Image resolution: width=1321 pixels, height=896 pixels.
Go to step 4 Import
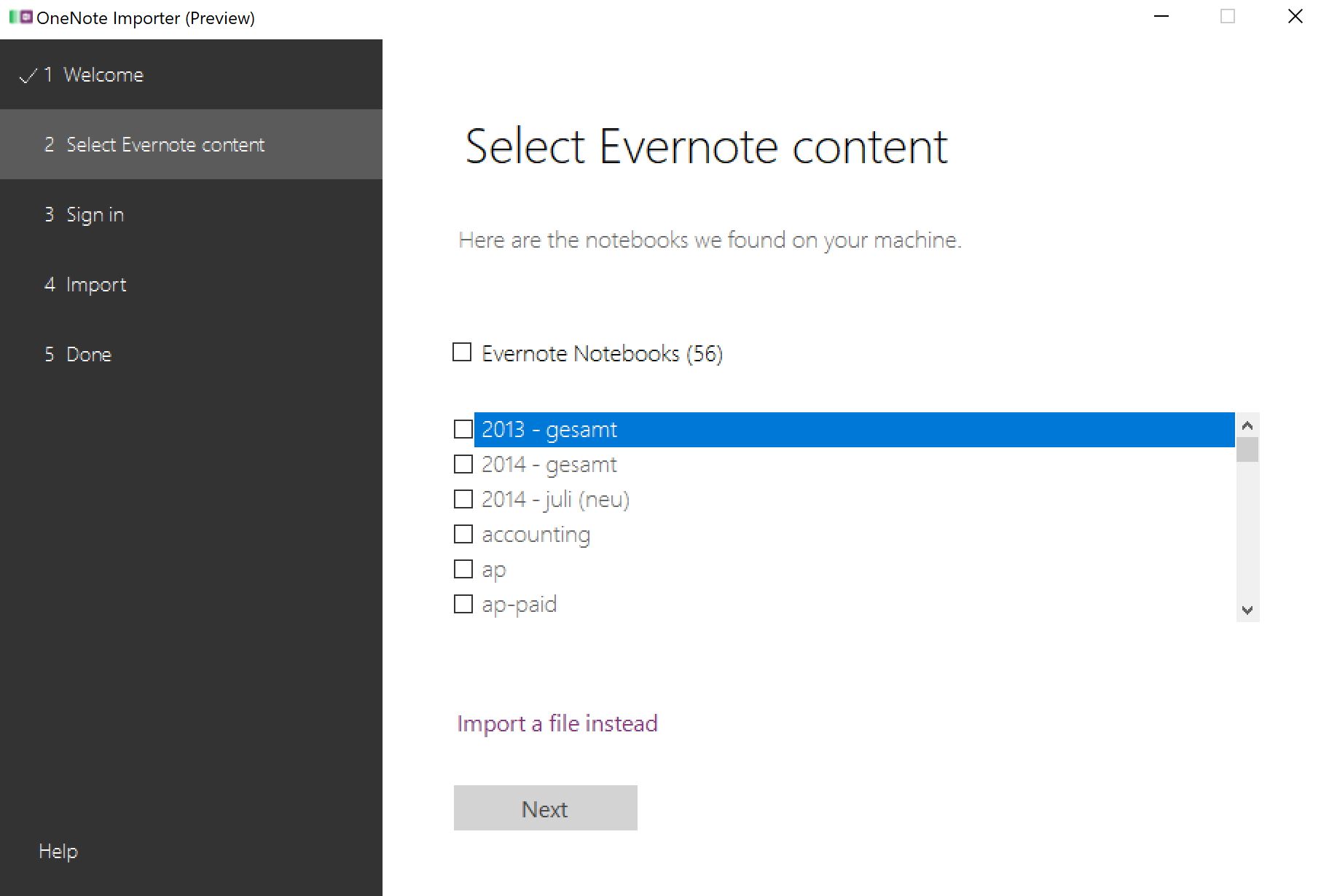191,284
